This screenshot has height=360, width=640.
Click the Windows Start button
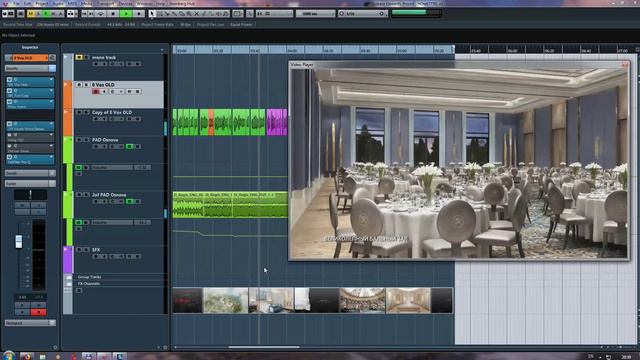pos(8,356)
